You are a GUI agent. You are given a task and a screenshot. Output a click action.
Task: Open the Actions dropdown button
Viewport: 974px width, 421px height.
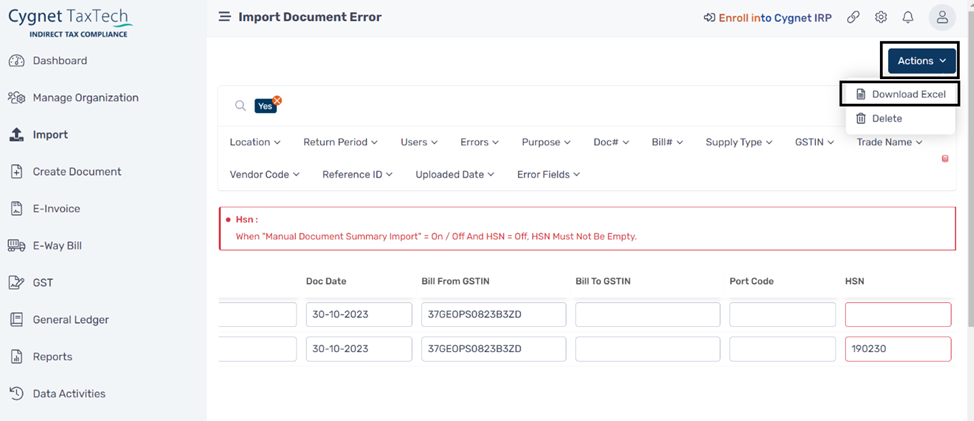(921, 61)
